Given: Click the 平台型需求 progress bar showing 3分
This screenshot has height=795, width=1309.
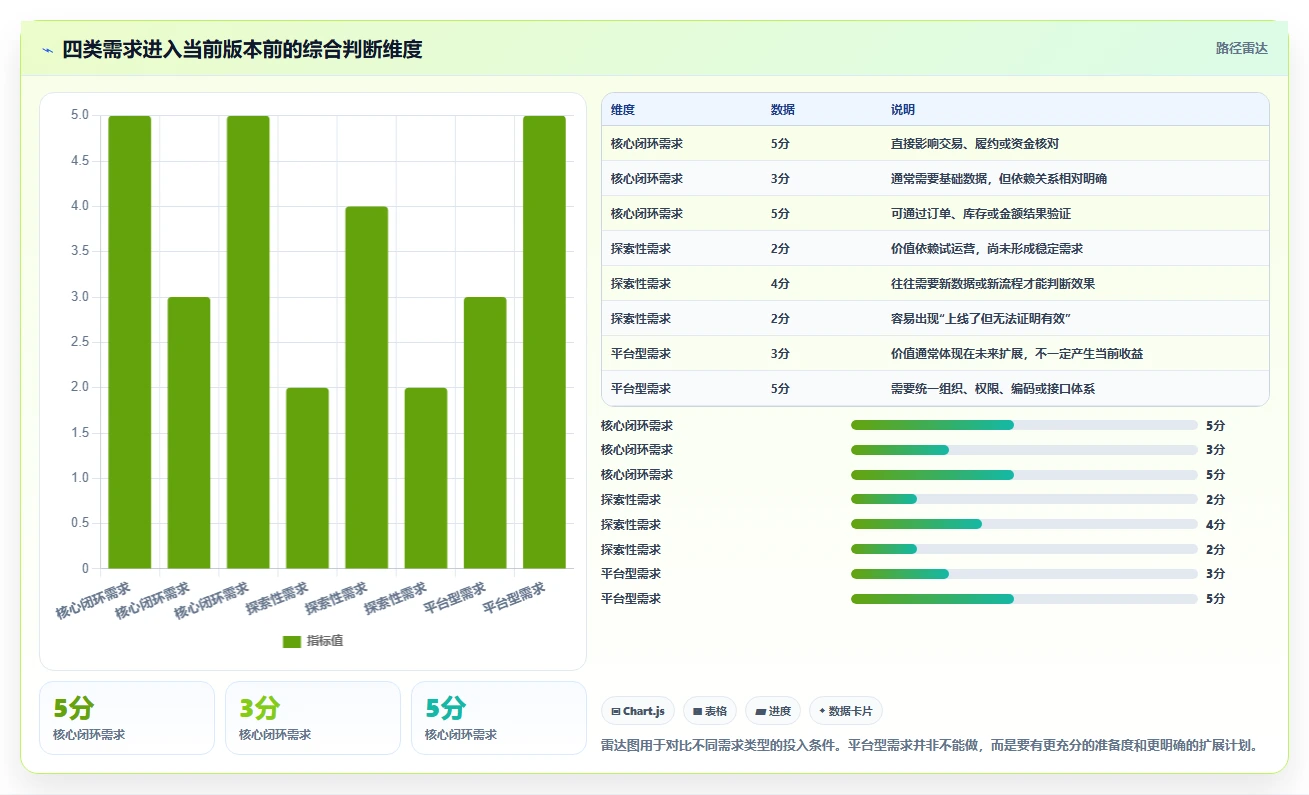Looking at the screenshot, I should (x=1024, y=574).
